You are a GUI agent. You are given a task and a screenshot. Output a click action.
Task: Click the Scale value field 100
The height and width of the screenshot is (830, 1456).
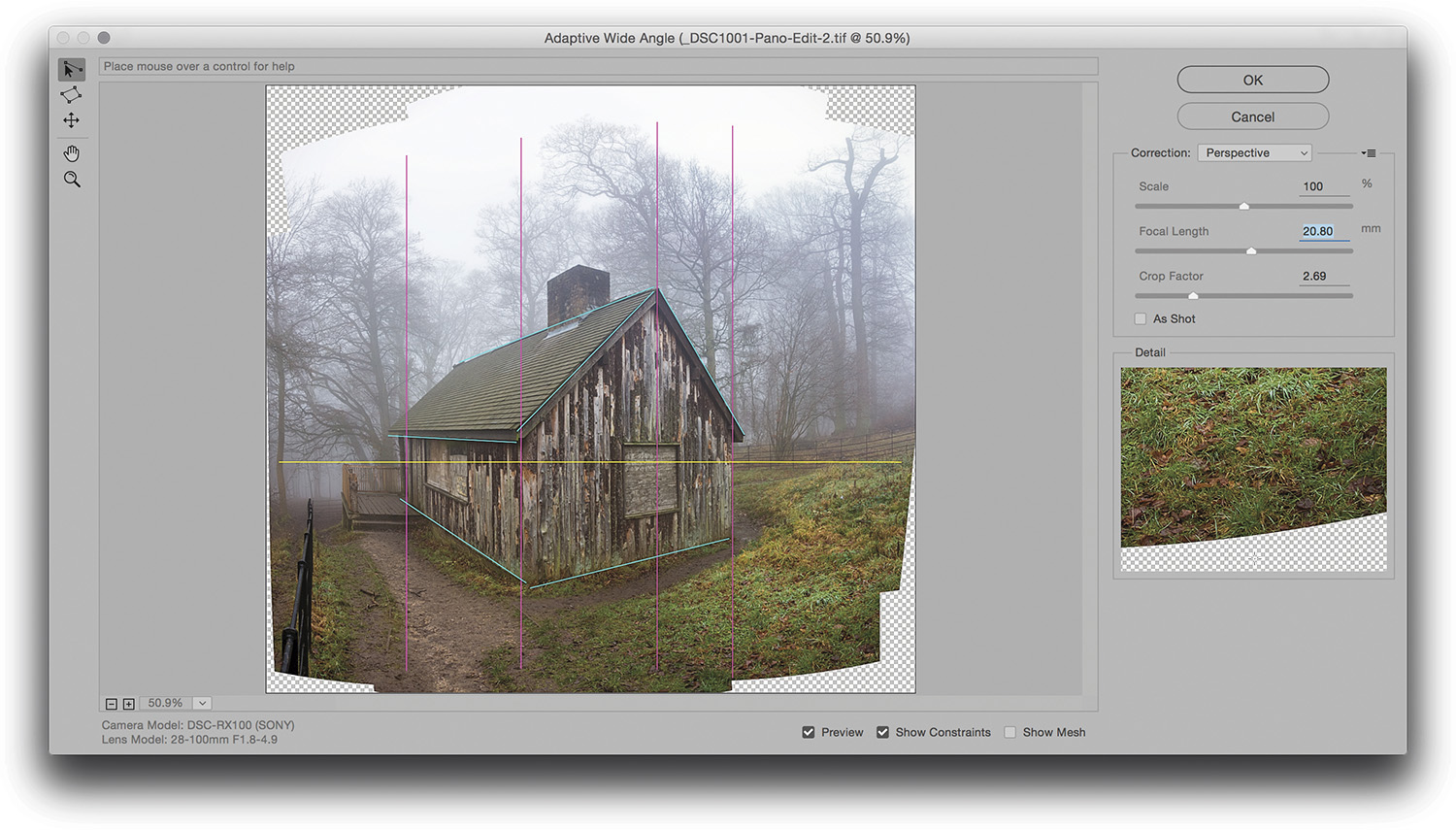pos(1324,186)
